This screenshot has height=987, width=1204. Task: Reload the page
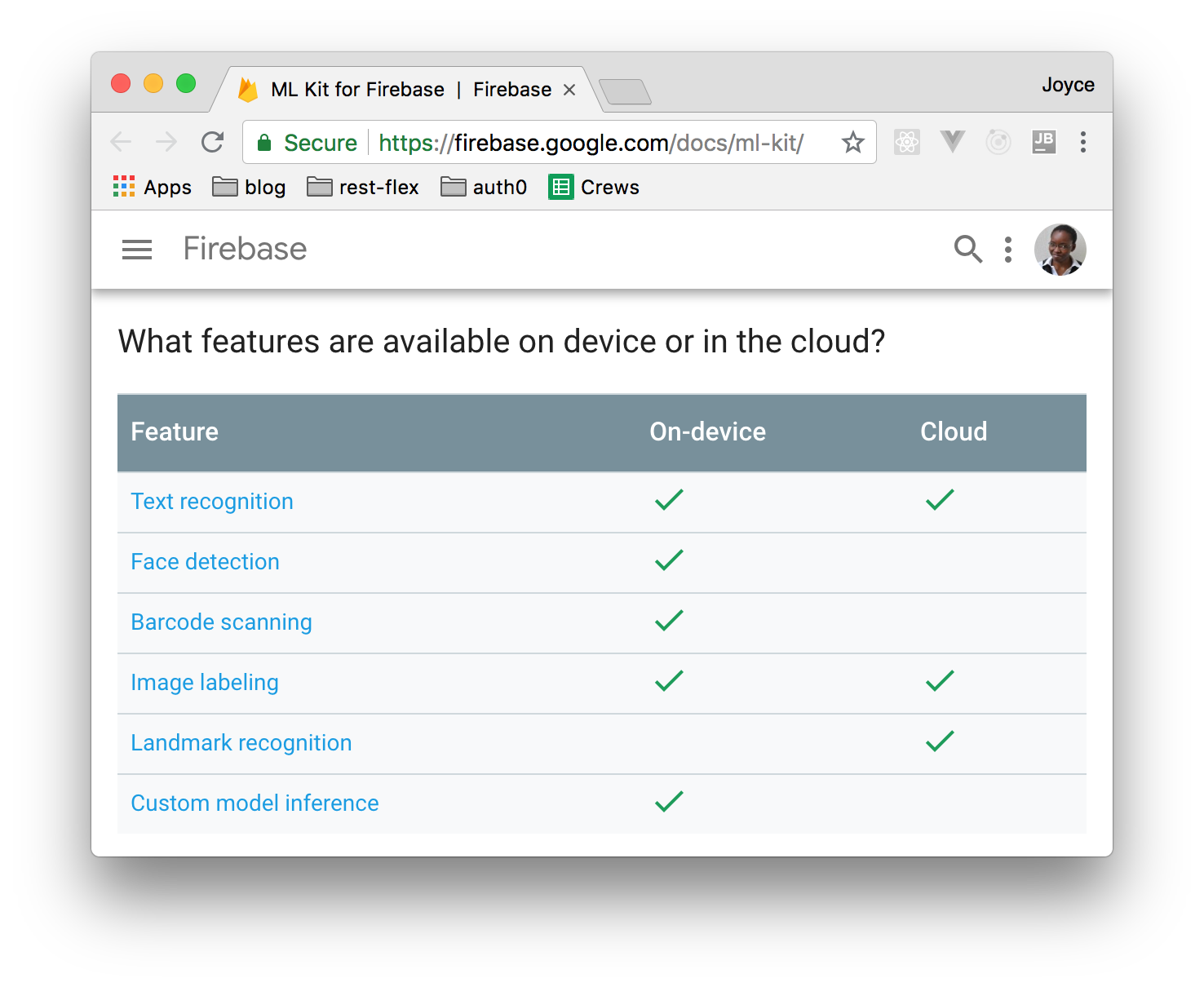click(213, 142)
